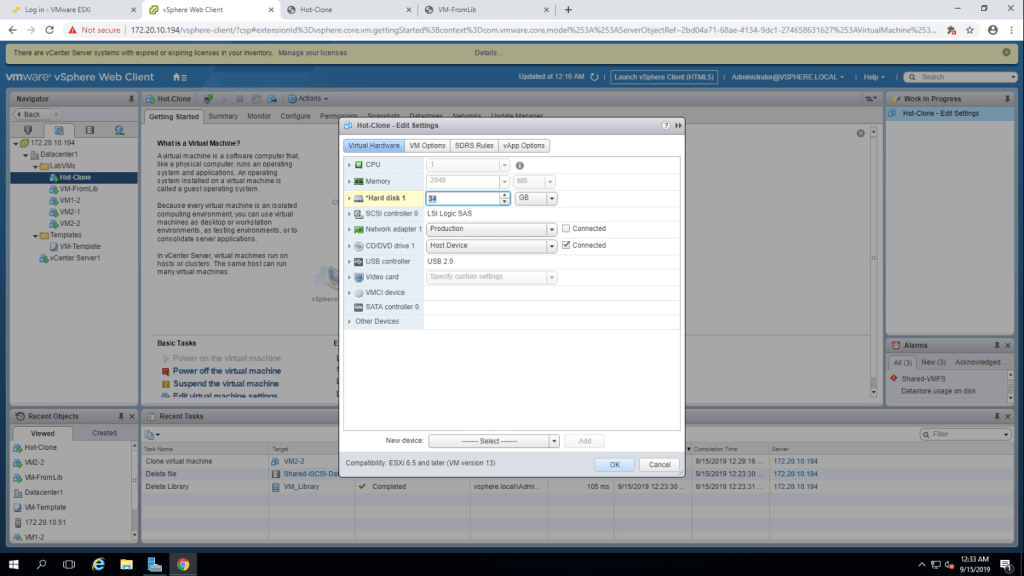This screenshot has height=576, width=1024.
Task: Switch Navigator to the Storage view icon
Action: (89, 130)
